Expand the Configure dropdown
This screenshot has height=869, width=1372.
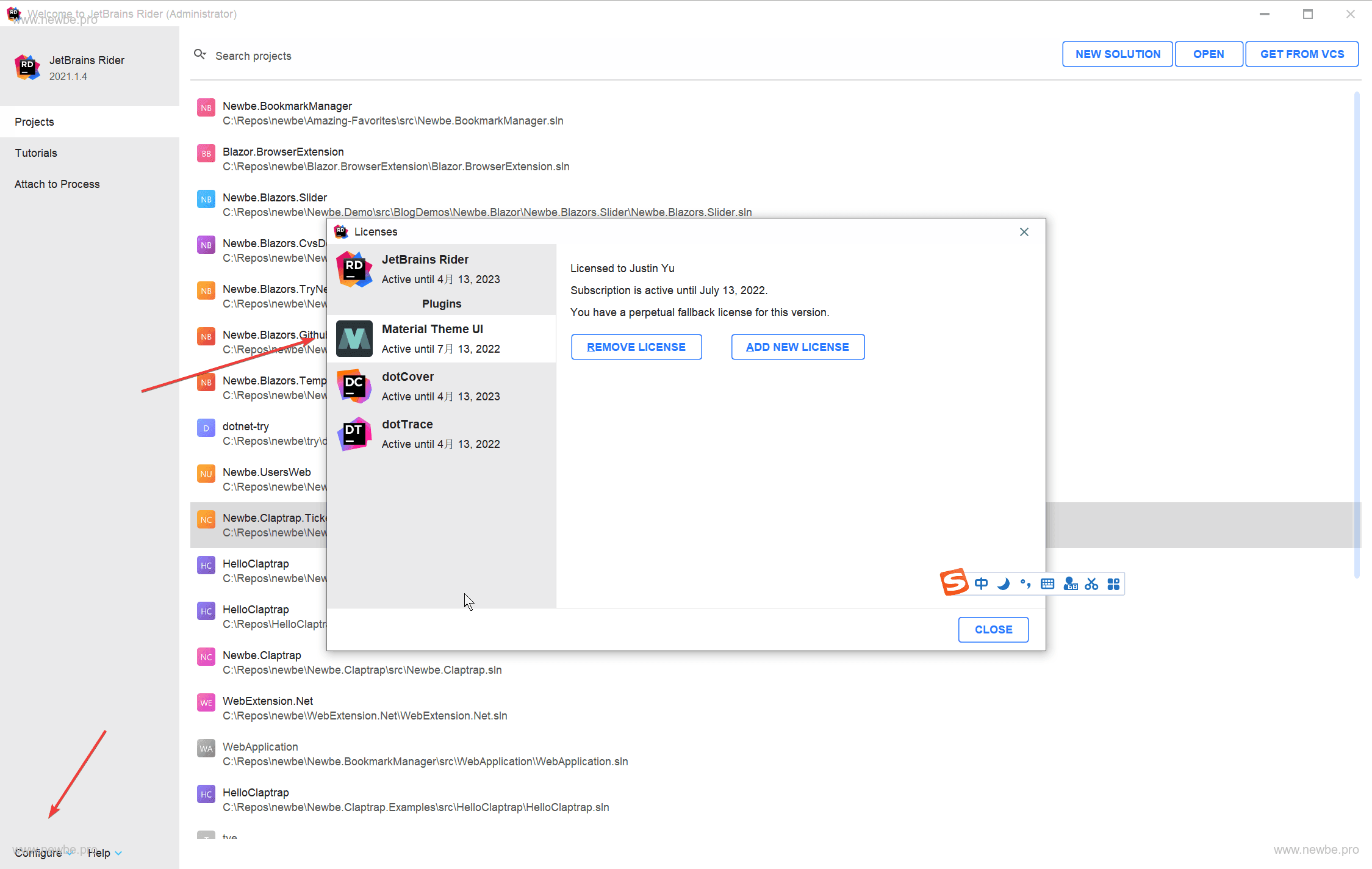click(43, 853)
